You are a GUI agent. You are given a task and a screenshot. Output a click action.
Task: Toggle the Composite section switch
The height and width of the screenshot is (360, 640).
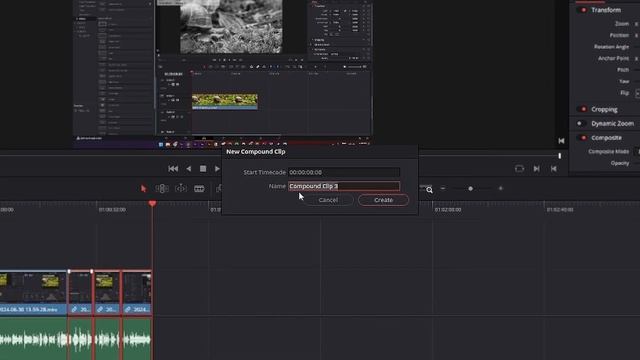tap(582, 138)
